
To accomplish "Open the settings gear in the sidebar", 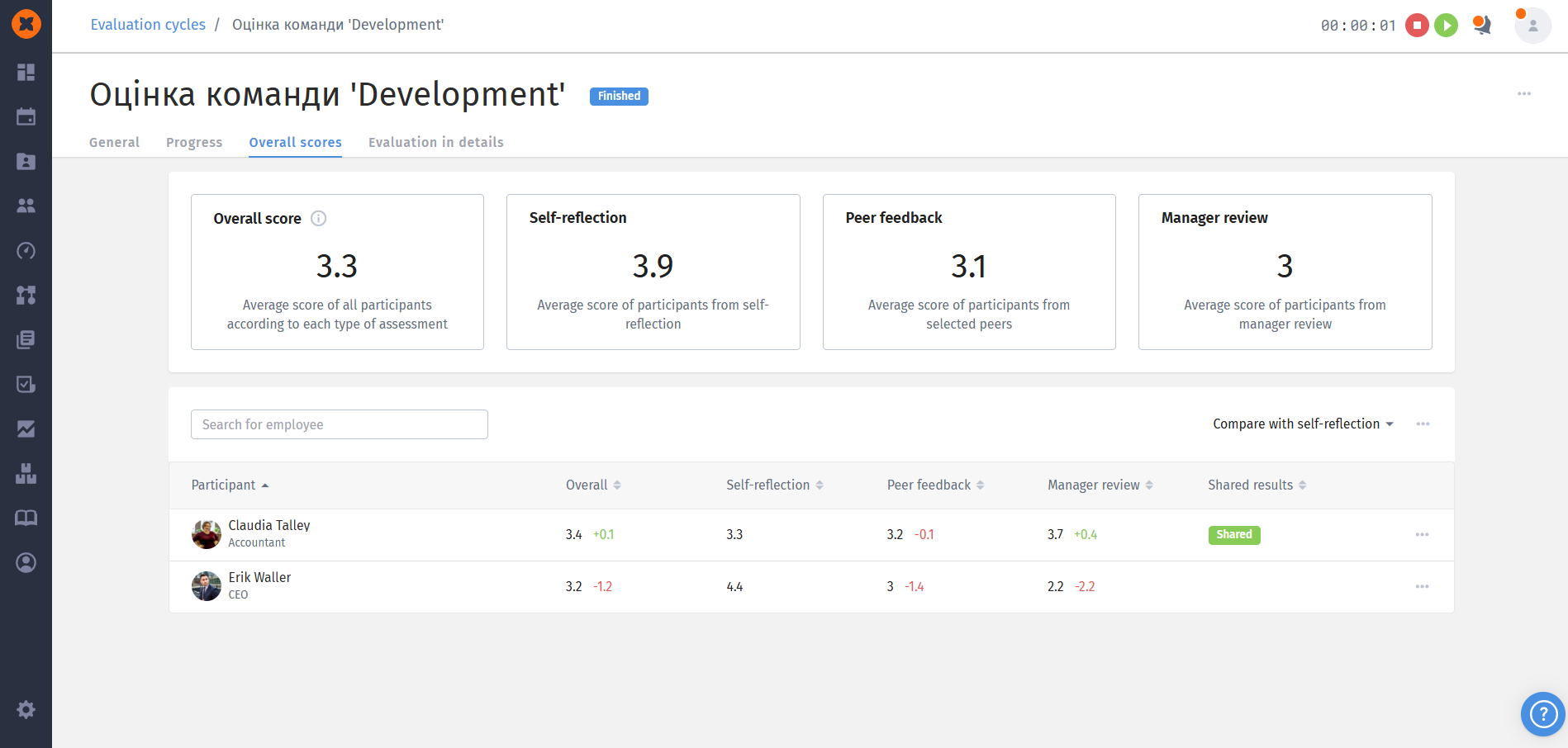I will 26,709.
